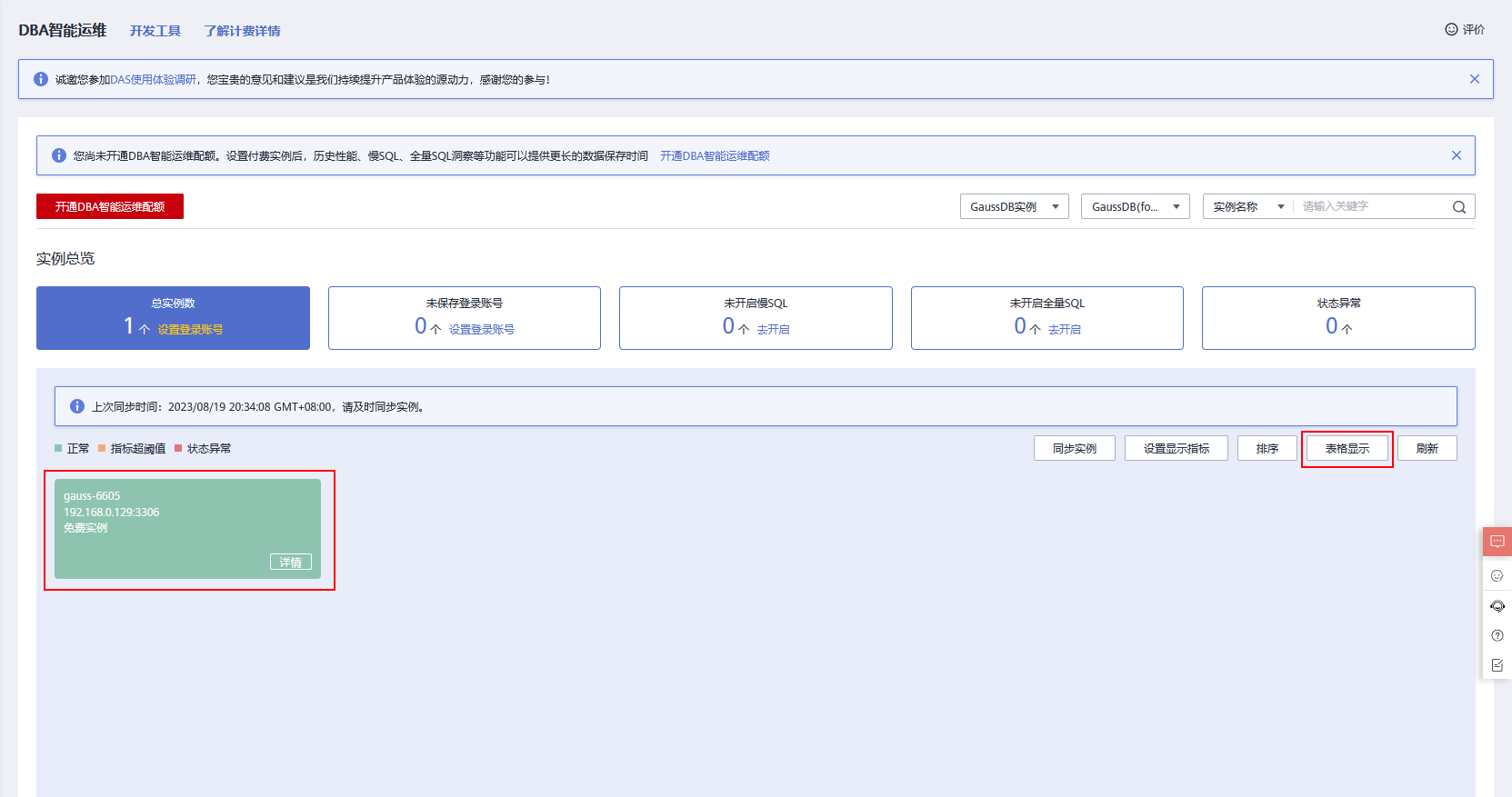
Task: Click the 刷新 button
Action: click(1427, 448)
